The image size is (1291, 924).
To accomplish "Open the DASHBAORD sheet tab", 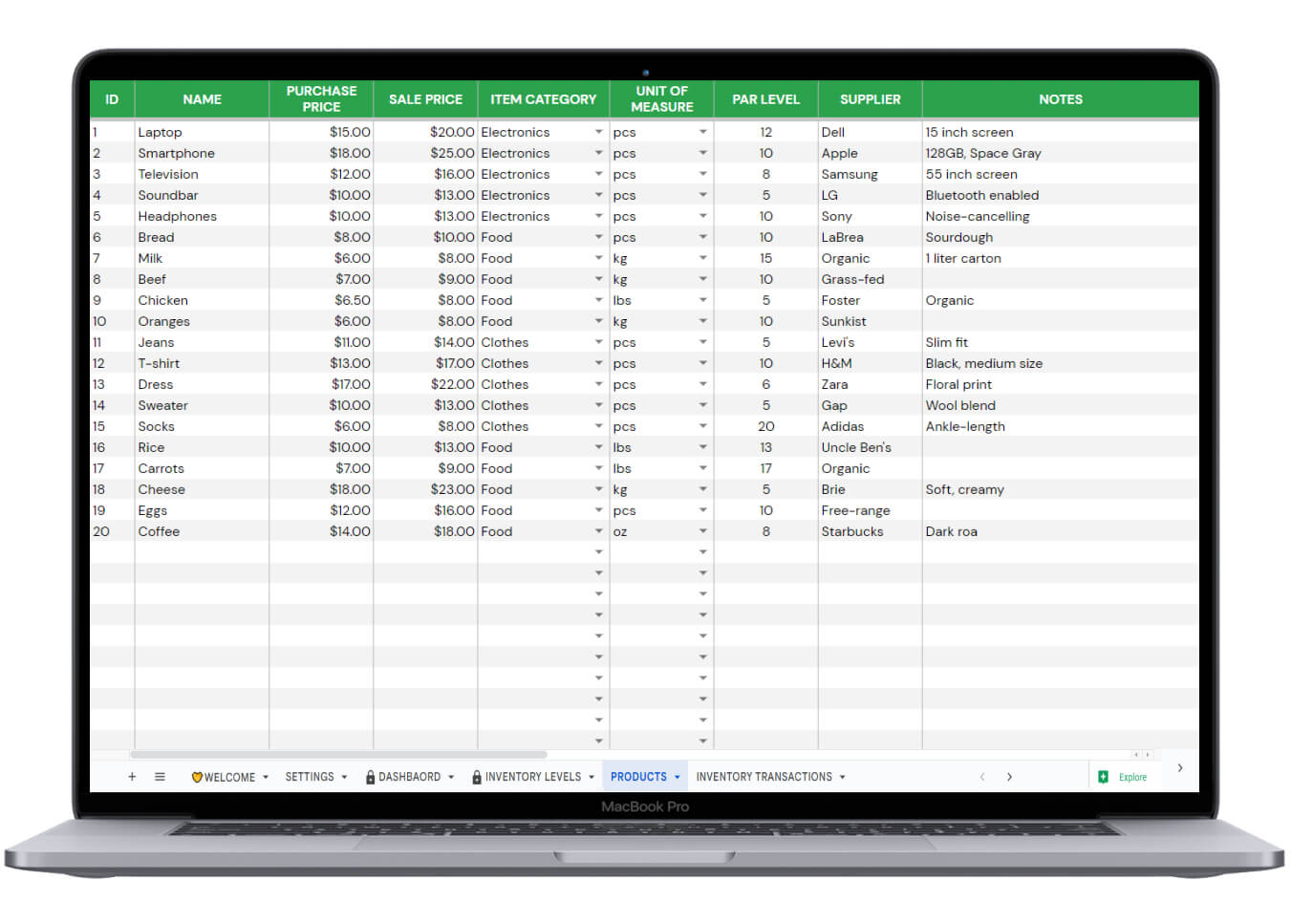I will pyautogui.click(x=410, y=777).
